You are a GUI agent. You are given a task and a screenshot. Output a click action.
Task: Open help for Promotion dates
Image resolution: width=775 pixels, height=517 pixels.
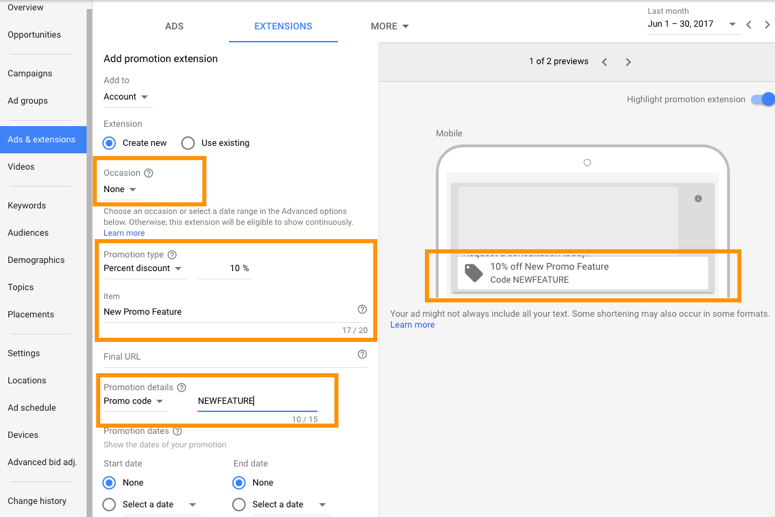[177, 431]
